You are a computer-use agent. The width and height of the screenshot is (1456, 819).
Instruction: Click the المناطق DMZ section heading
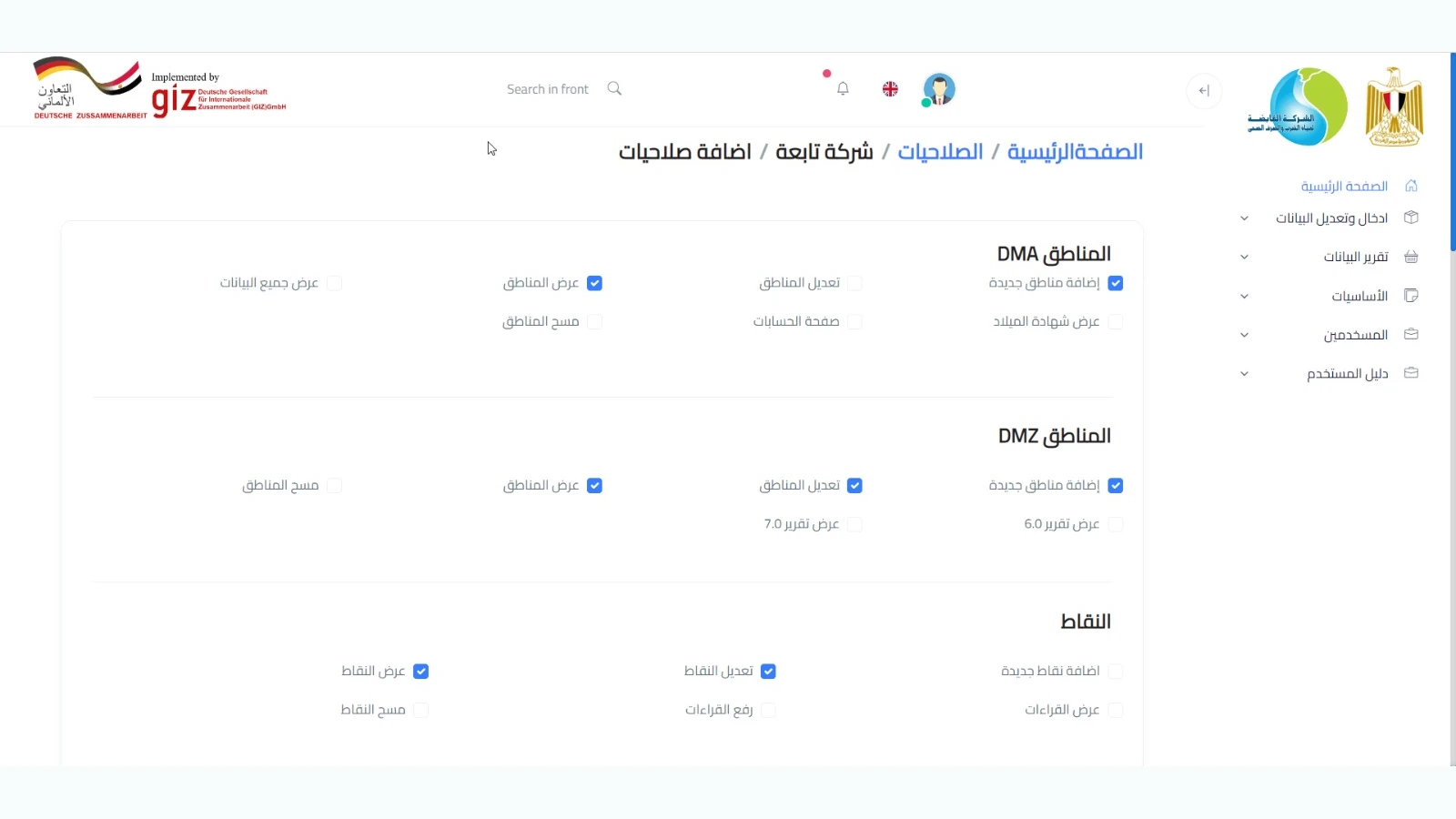pos(1054,436)
